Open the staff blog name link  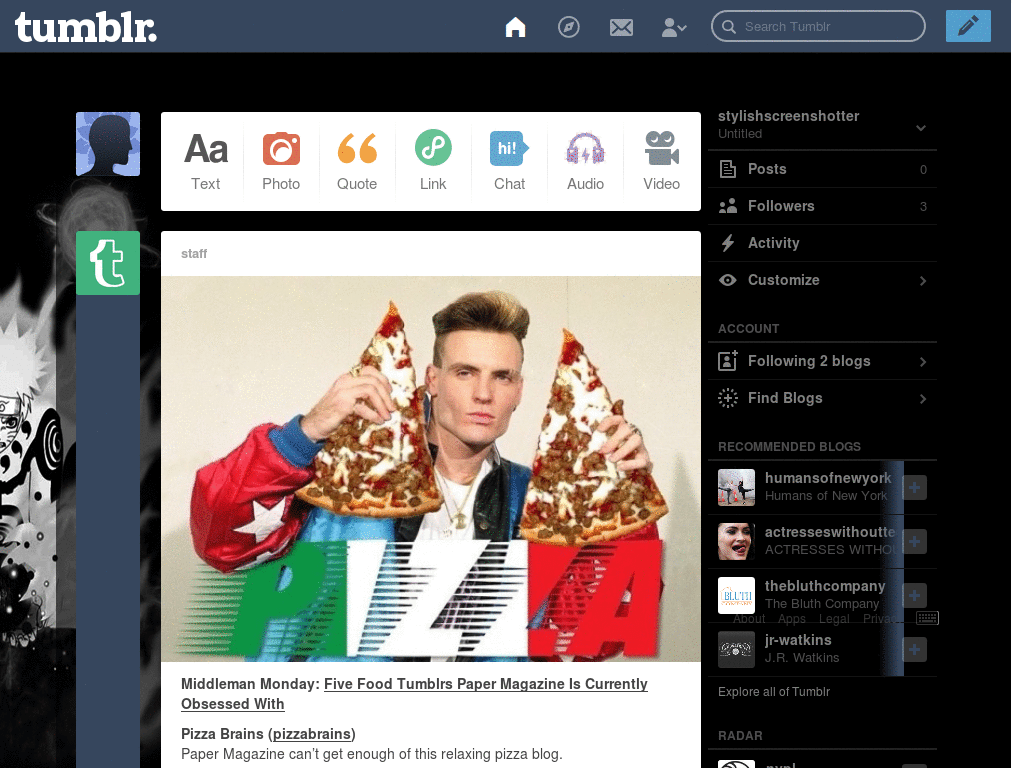194,253
